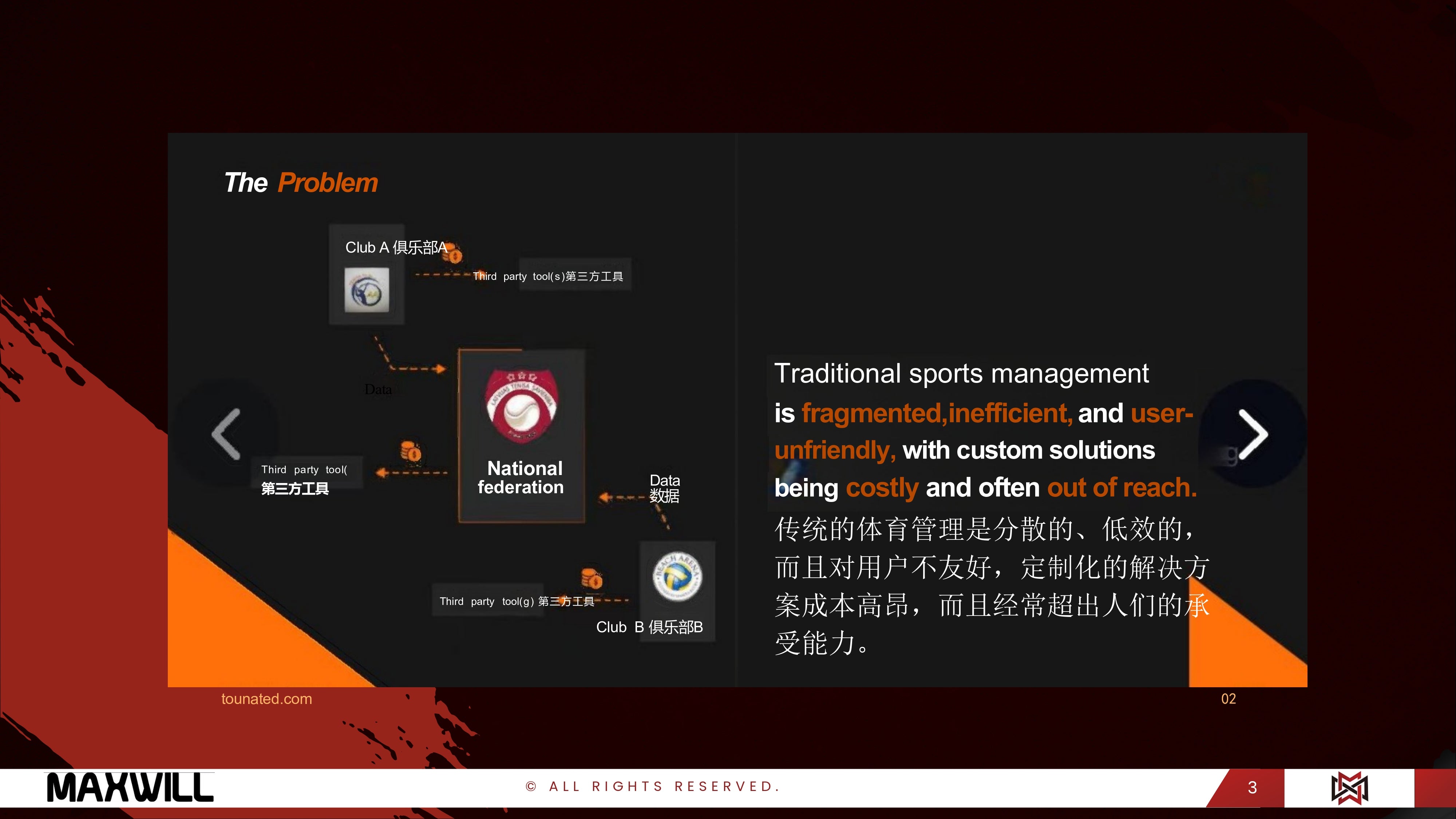Click the orange 'fragmented,inefficient,' text

click(937, 413)
